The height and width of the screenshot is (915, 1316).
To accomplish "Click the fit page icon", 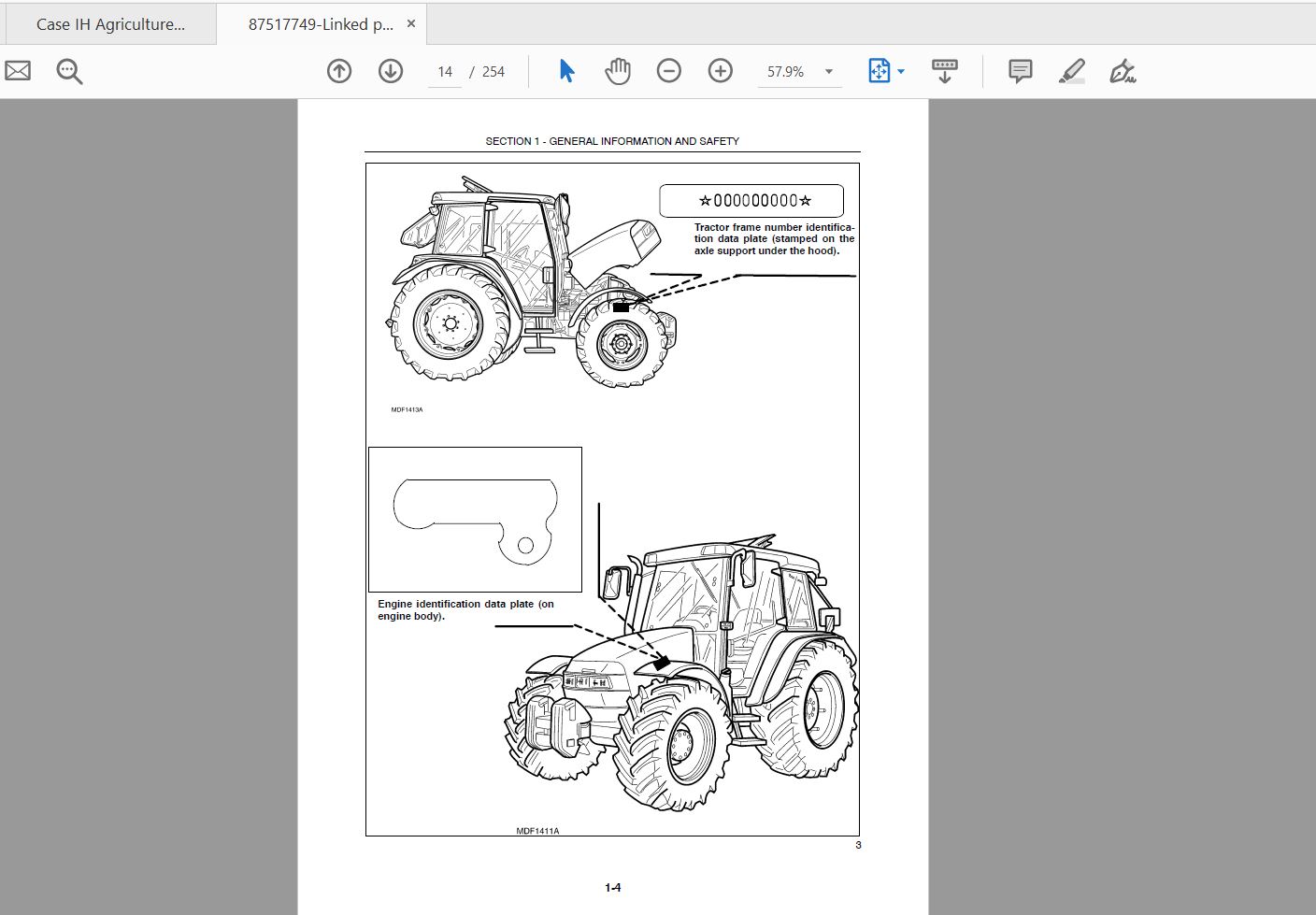I will [879, 71].
